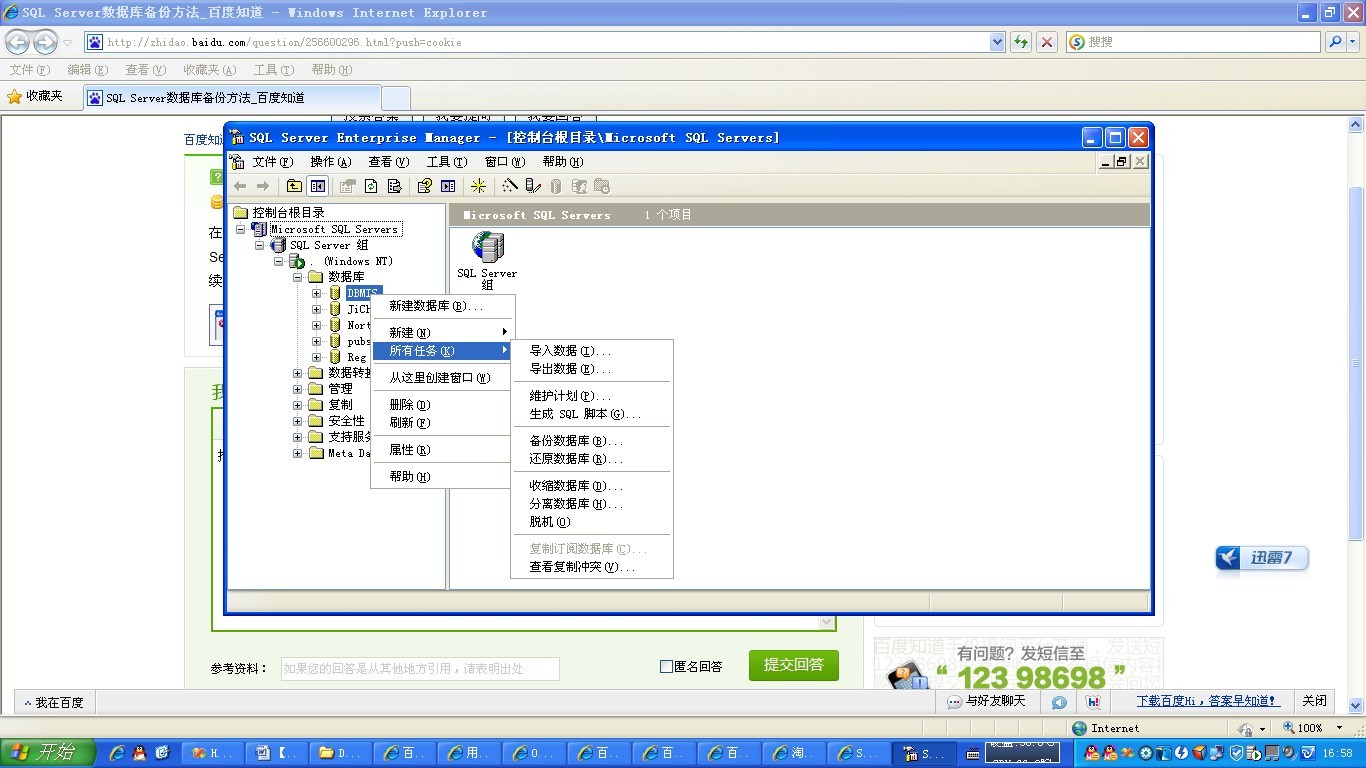The image size is (1366, 768).
Task: Collapse the 数据库 folder node
Action: point(298,277)
